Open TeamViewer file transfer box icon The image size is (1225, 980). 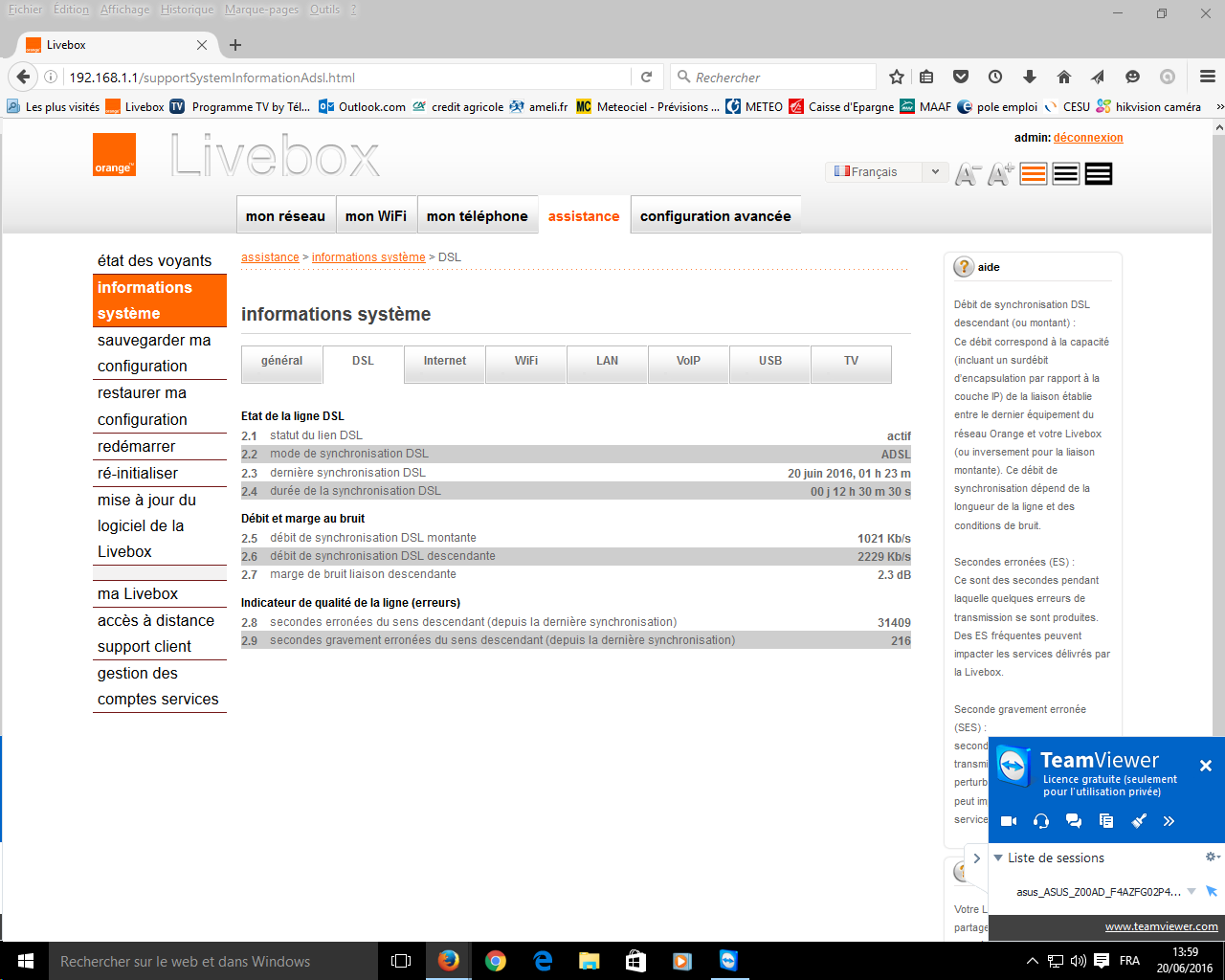click(x=1106, y=821)
